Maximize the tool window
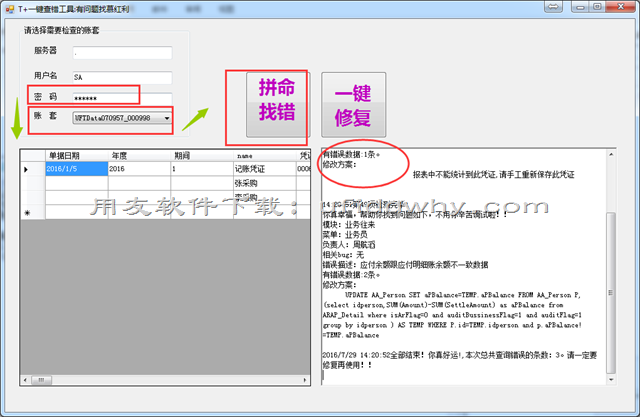This screenshot has height=417, width=640. coord(596,6)
